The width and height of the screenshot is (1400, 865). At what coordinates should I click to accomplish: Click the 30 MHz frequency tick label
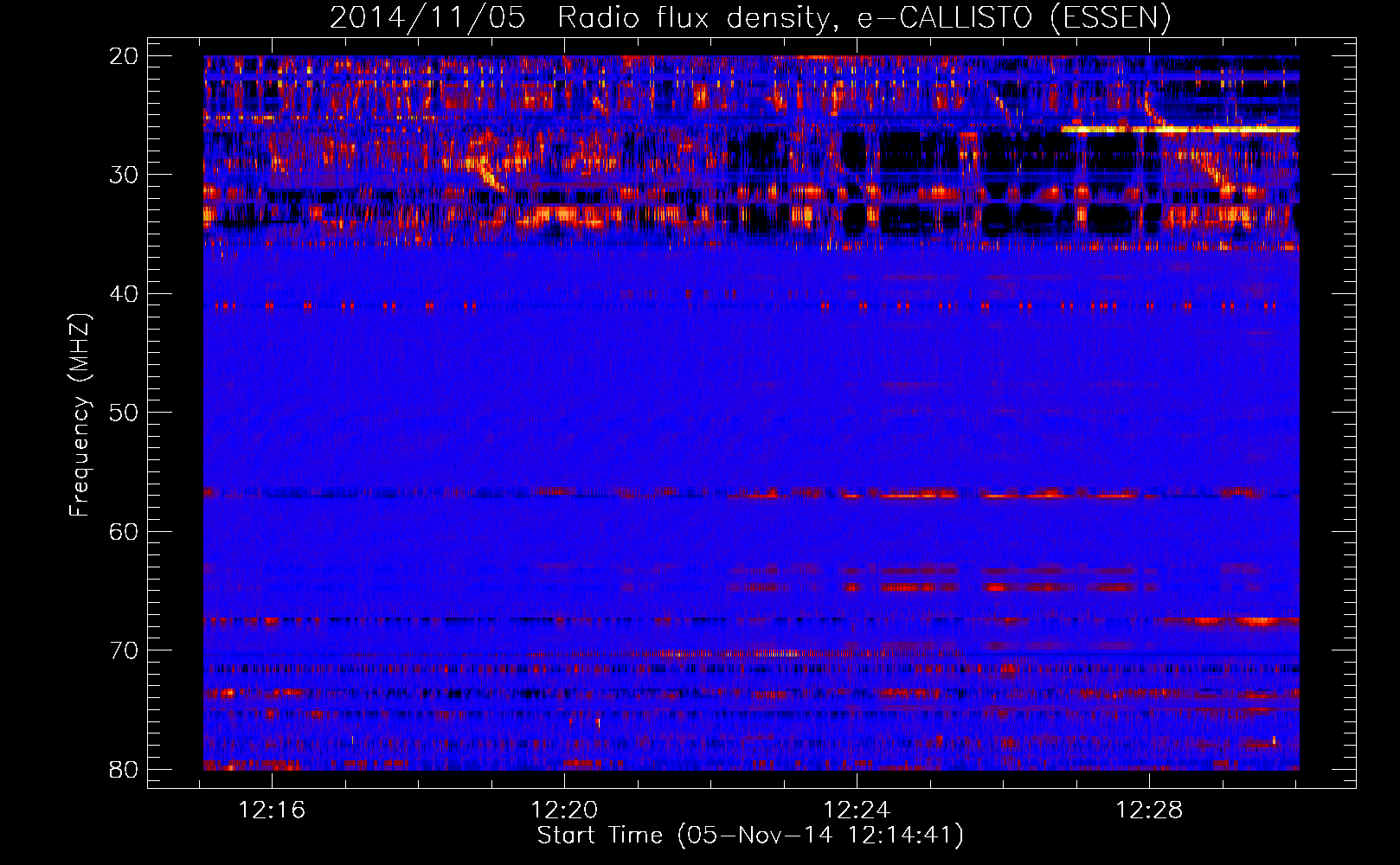click(x=124, y=175)
